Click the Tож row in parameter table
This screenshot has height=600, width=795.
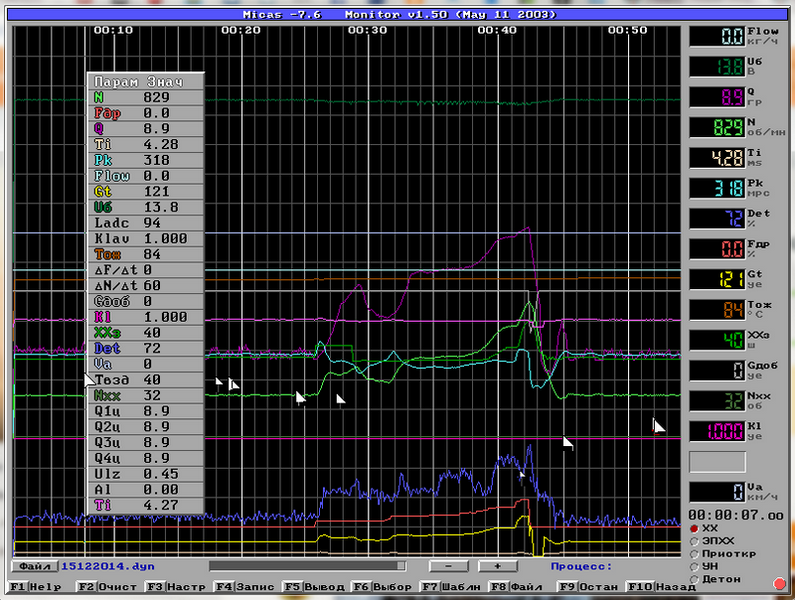click(x=145, y=254)
